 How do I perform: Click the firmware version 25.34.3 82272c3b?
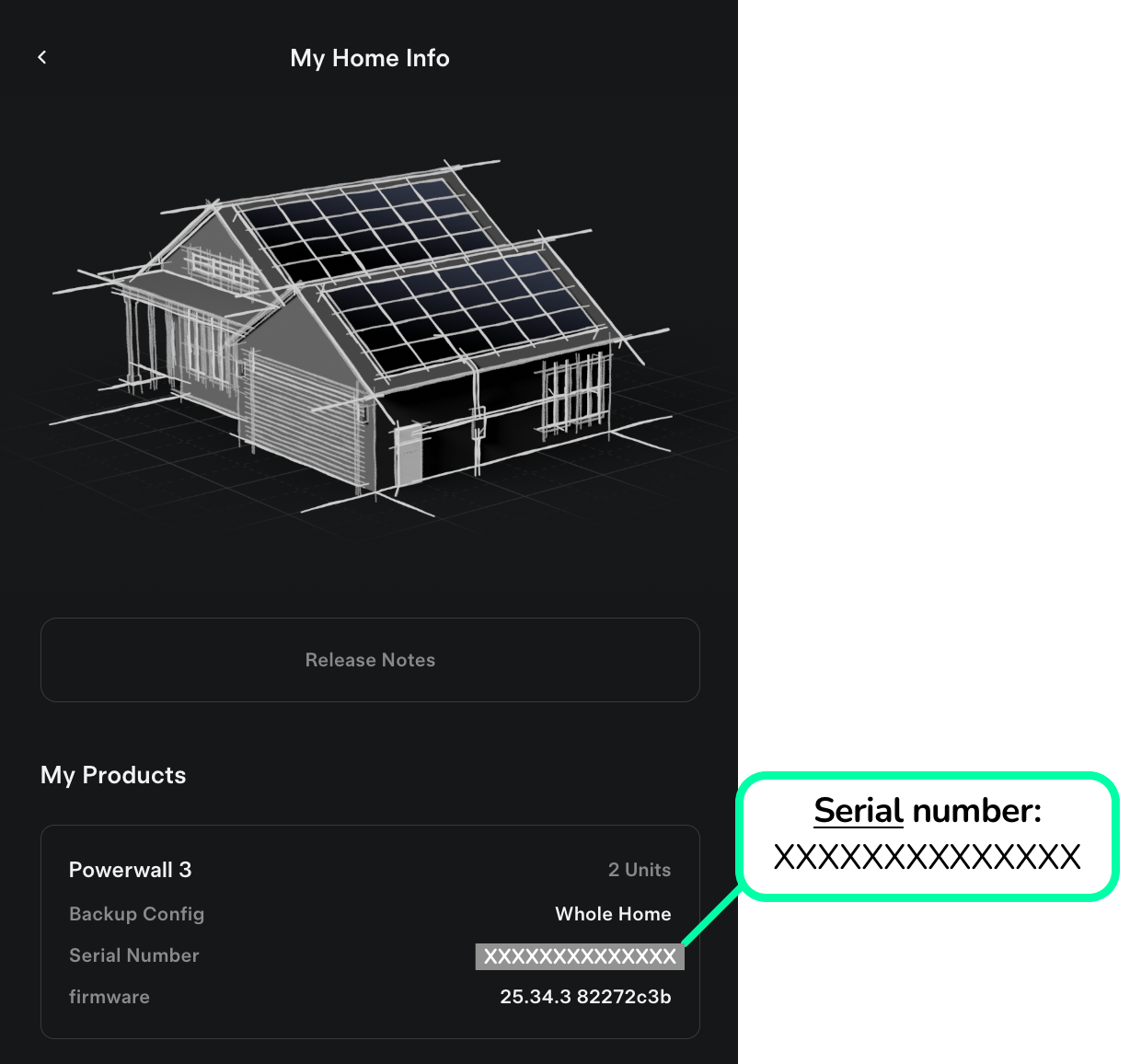[585, 997]
